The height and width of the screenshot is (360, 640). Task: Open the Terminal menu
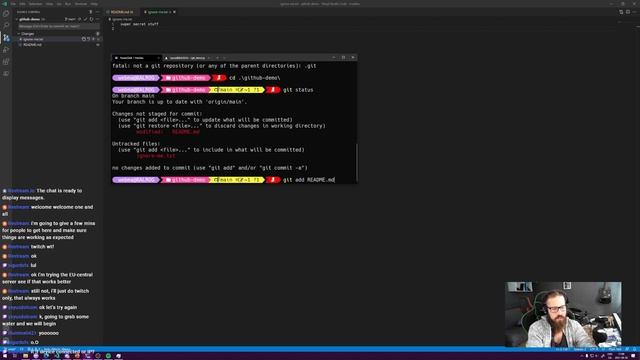click(x=81, y=4)
